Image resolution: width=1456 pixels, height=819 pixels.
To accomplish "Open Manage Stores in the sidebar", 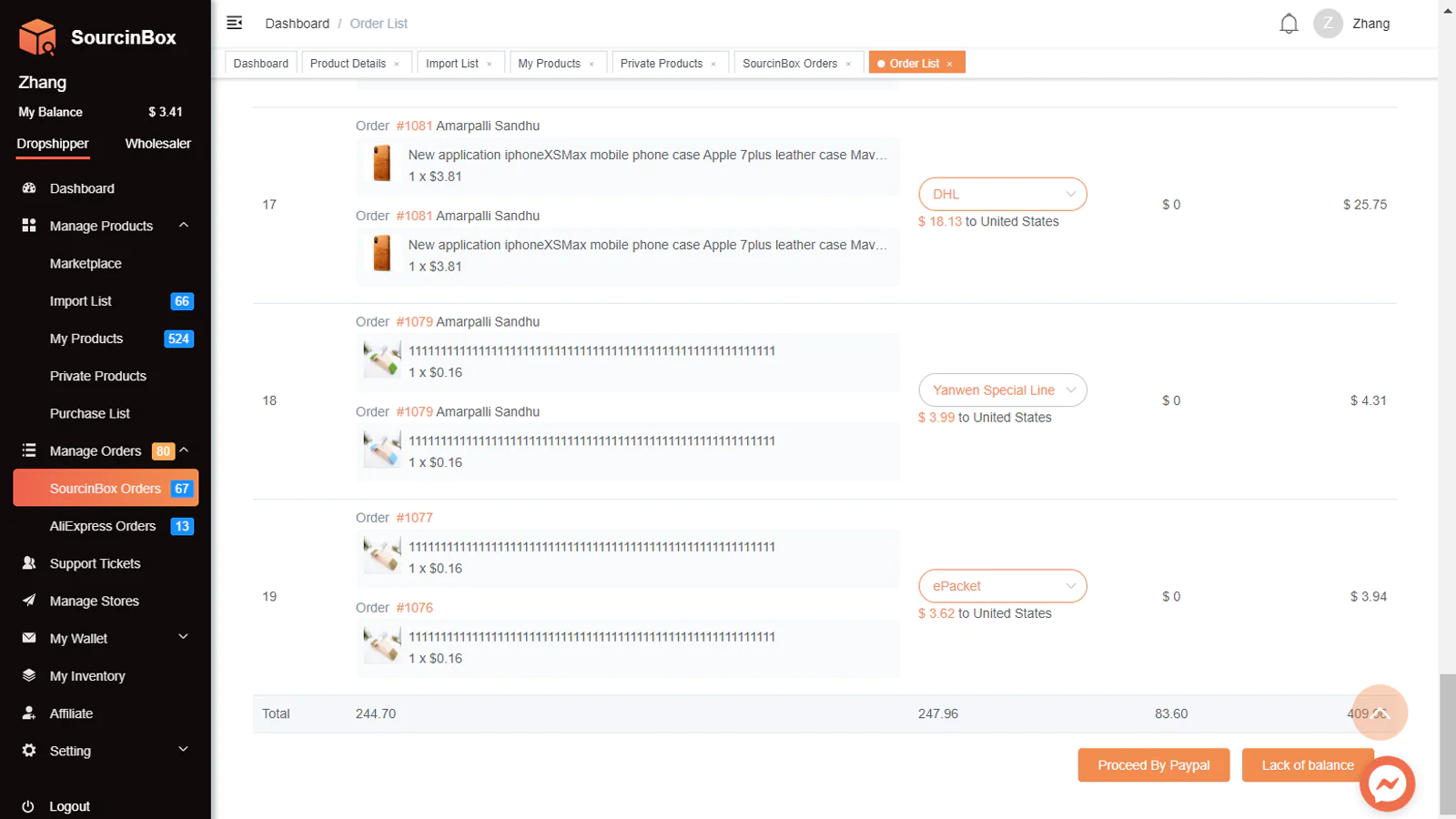I will (94, 601).
